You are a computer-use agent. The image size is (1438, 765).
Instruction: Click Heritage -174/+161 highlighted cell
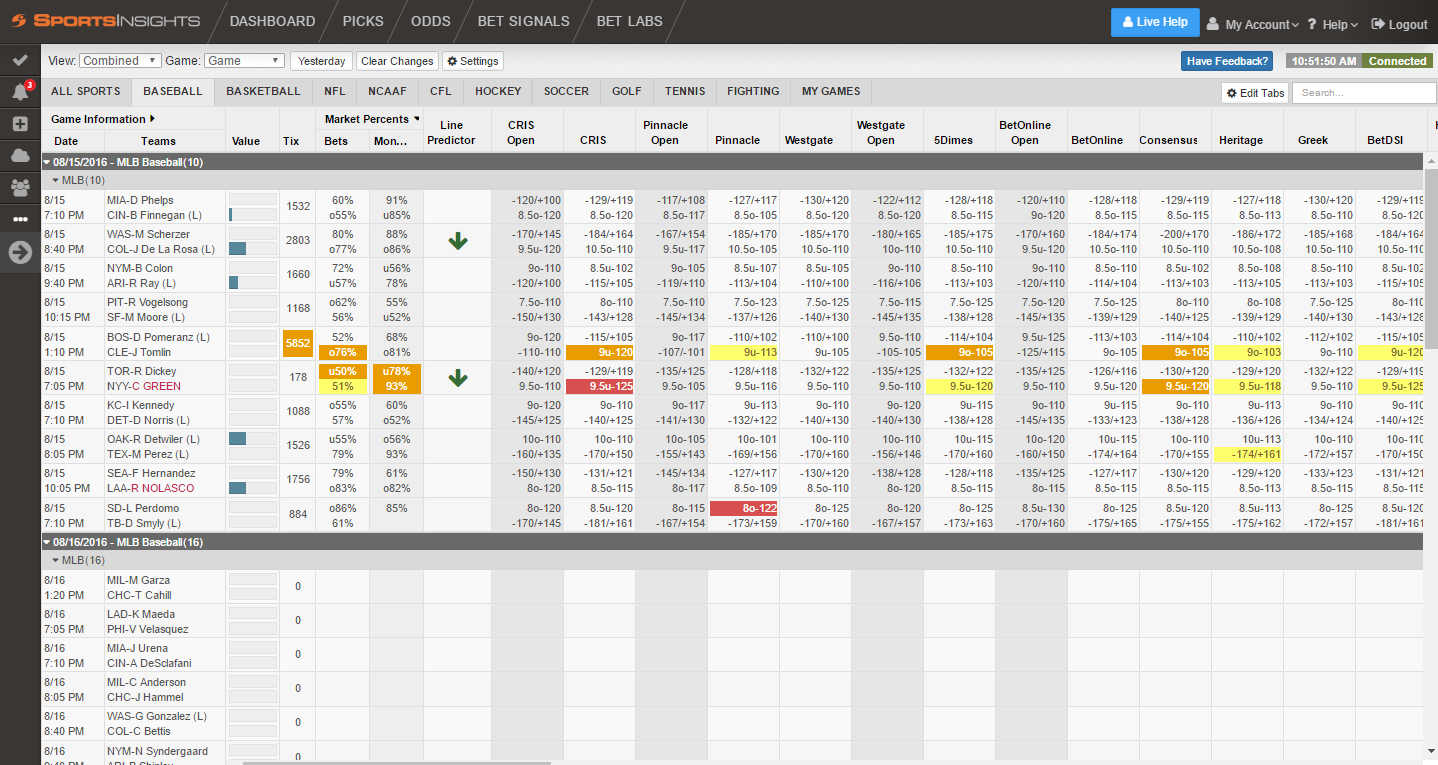(1248, 454)
